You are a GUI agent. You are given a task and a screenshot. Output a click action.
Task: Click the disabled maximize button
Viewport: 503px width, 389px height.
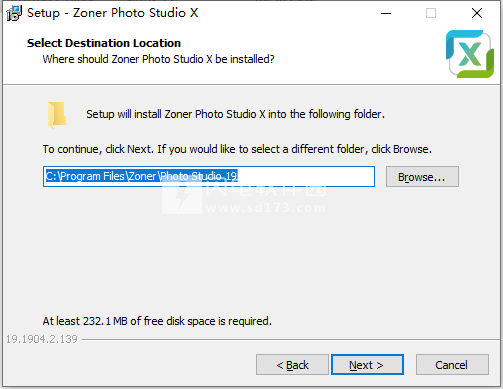pos(431,13)
